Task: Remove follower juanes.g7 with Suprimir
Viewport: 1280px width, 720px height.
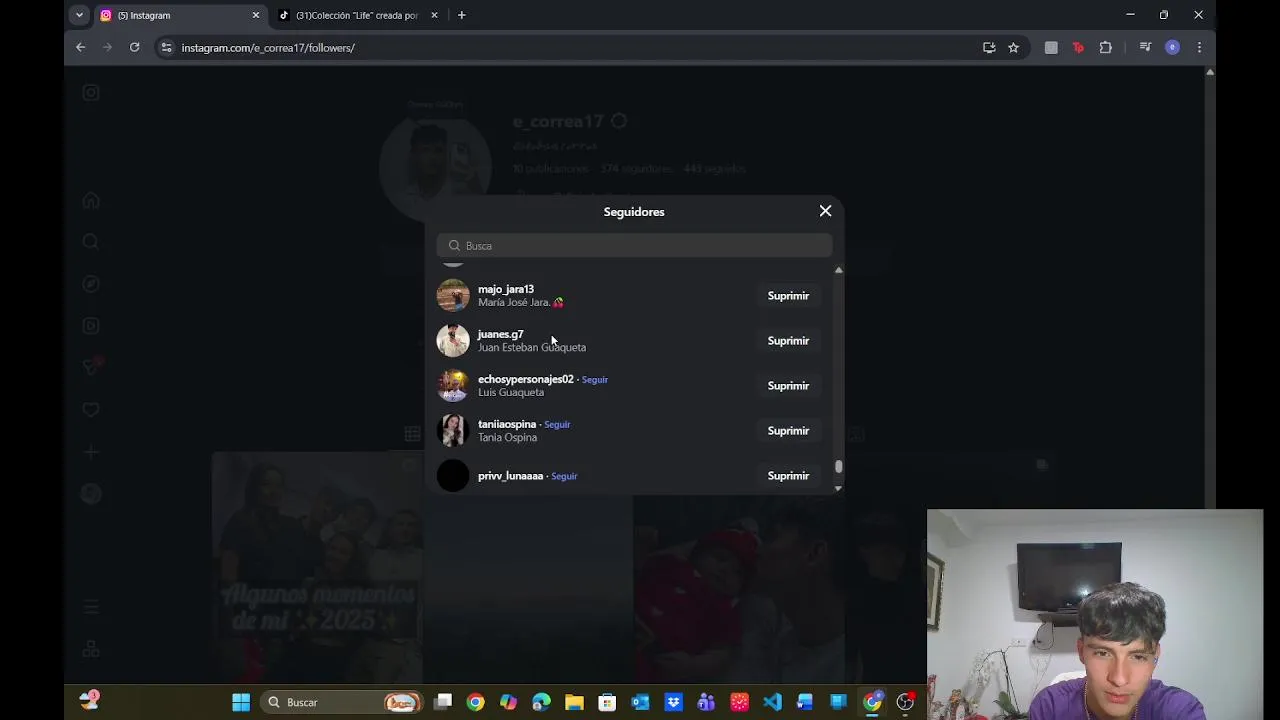Action: [x=788, y=341]
